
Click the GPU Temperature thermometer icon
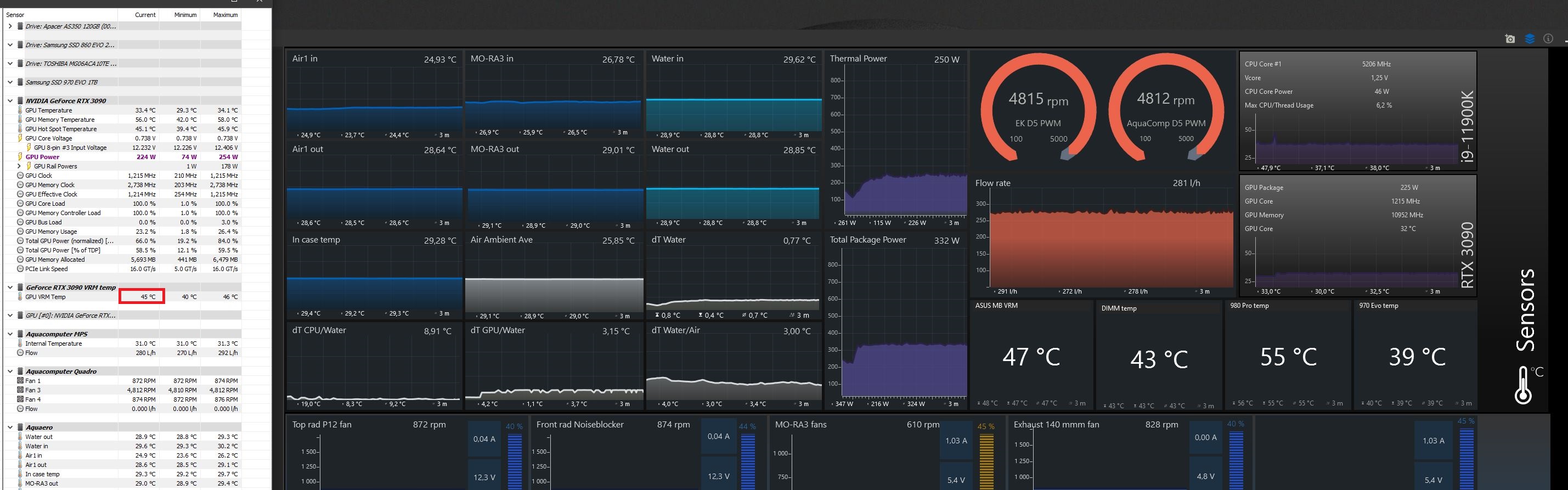tap(21, 110)
